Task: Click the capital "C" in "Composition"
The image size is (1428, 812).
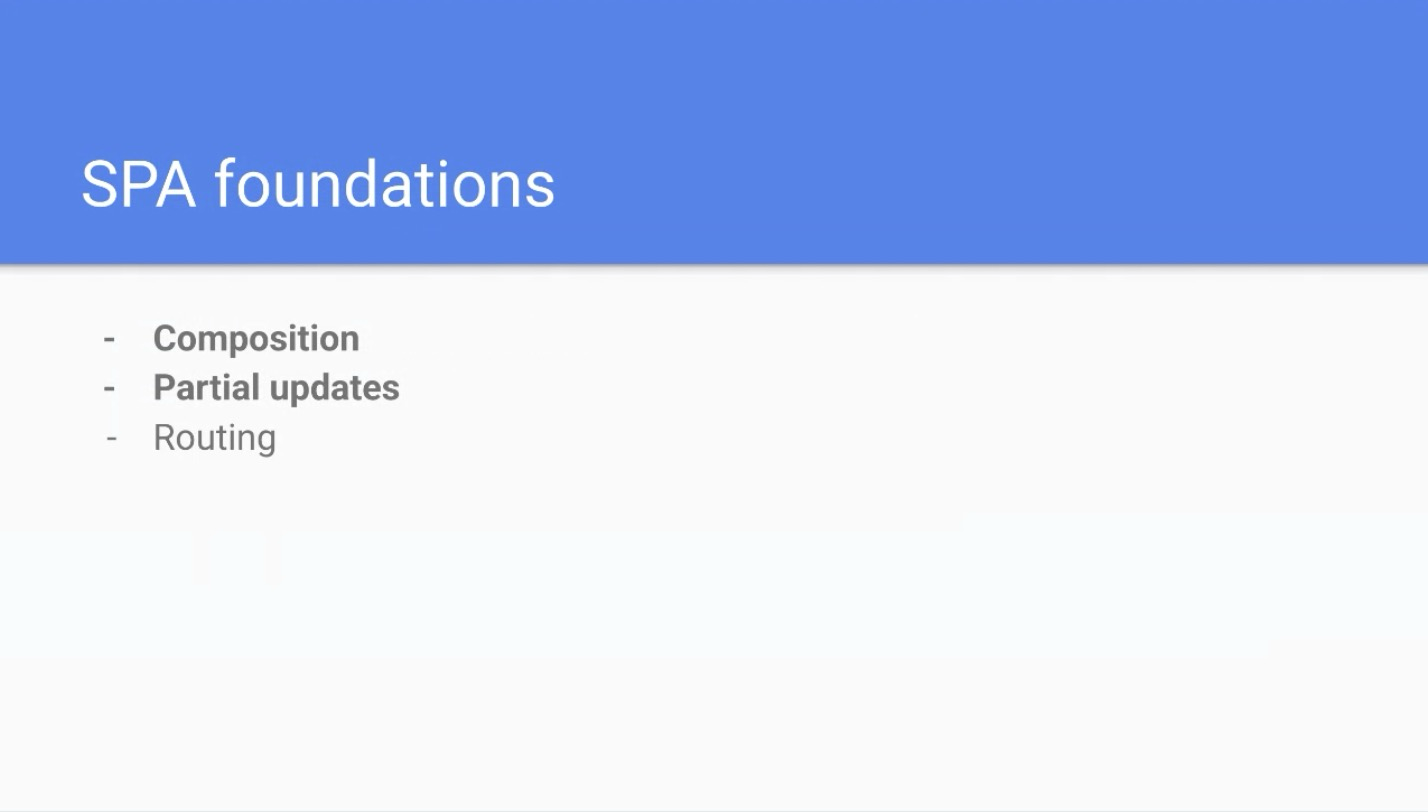Action: click(x=165, y=338)
